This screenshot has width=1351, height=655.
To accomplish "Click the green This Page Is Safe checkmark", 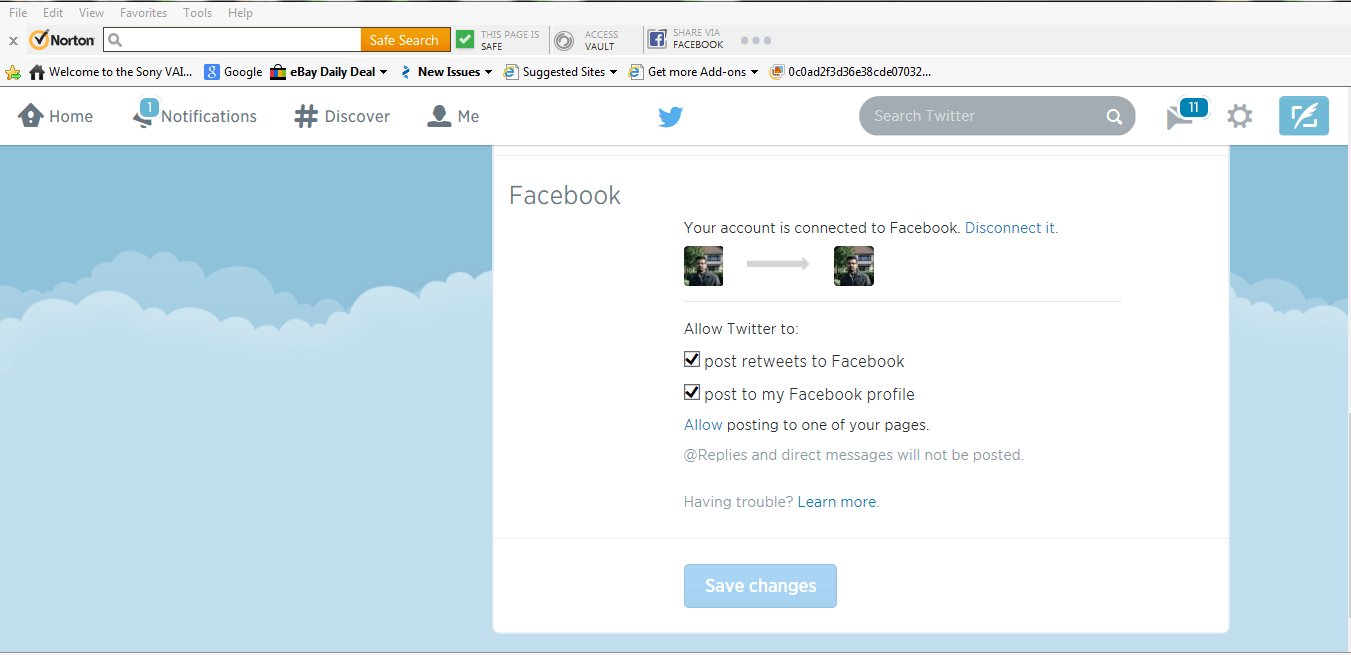I will [465, 39].
